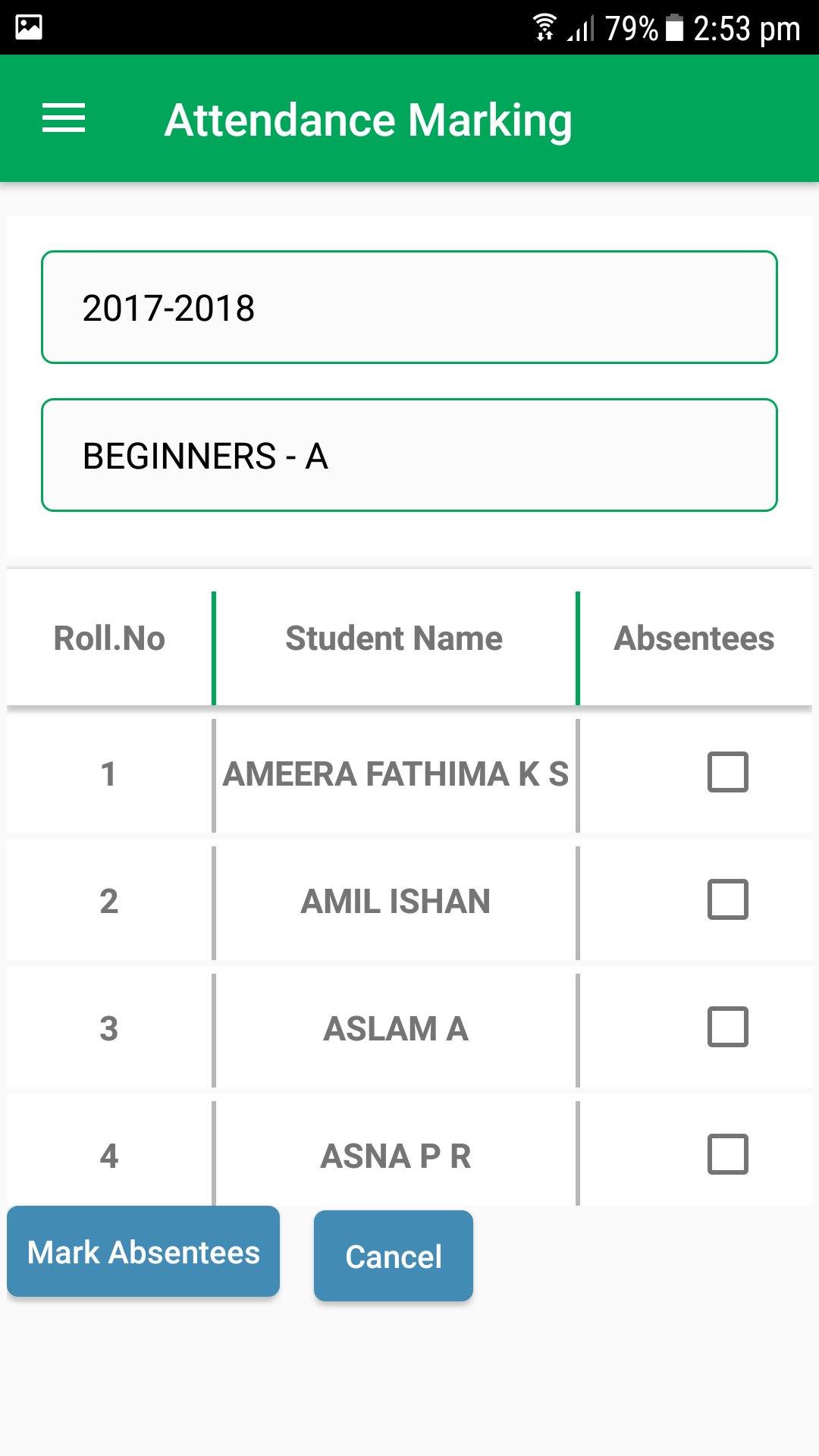Screen dimensions: 819x1456
Task: Open the 2017-2018 academic year dropdown
Action: click(409, 307)
